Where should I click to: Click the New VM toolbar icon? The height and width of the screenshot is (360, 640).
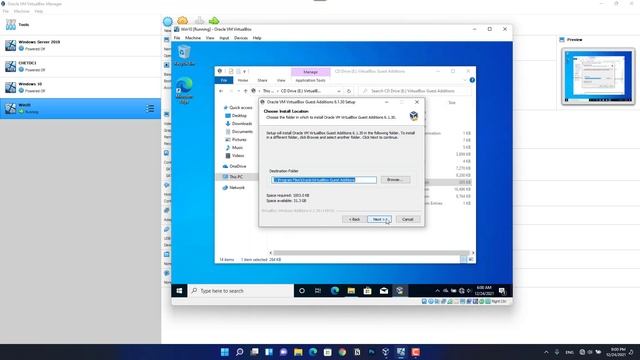point(167,22)
